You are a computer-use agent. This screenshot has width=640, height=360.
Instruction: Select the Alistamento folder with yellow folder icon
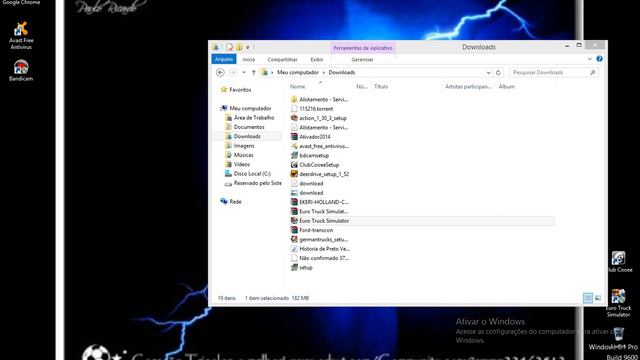pyautogui.click(x=320, y=99)
